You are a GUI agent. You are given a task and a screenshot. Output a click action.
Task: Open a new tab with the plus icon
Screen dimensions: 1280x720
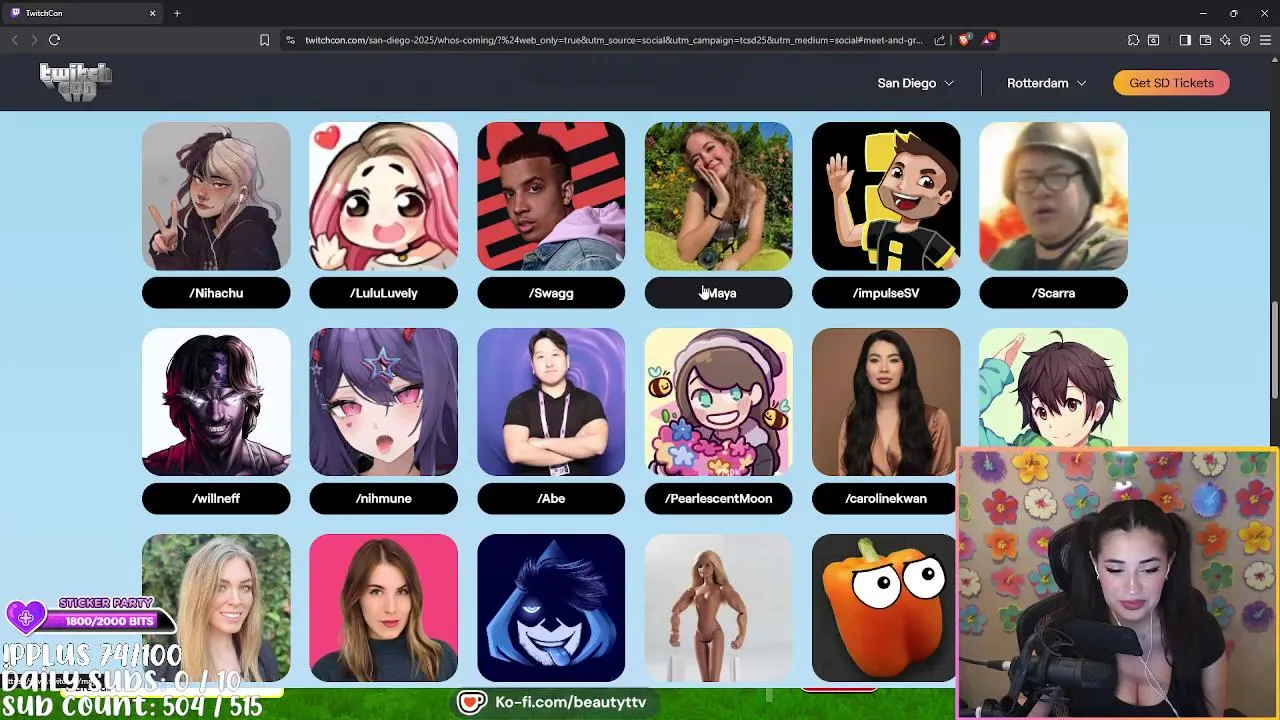point(177,13)
